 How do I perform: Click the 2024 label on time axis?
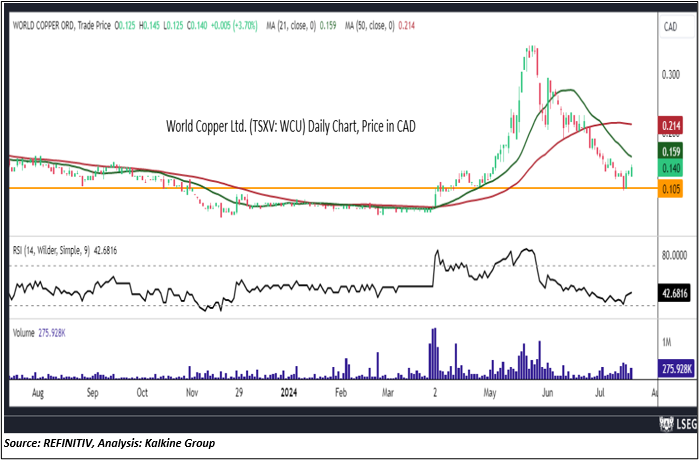tap(288, 394)
